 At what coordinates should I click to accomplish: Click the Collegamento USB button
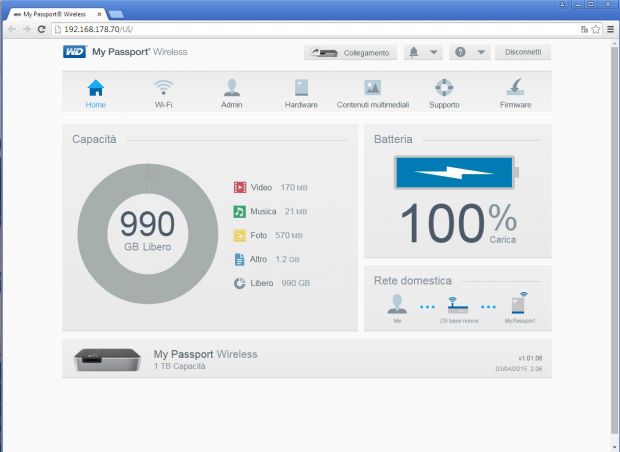point(350,53)
